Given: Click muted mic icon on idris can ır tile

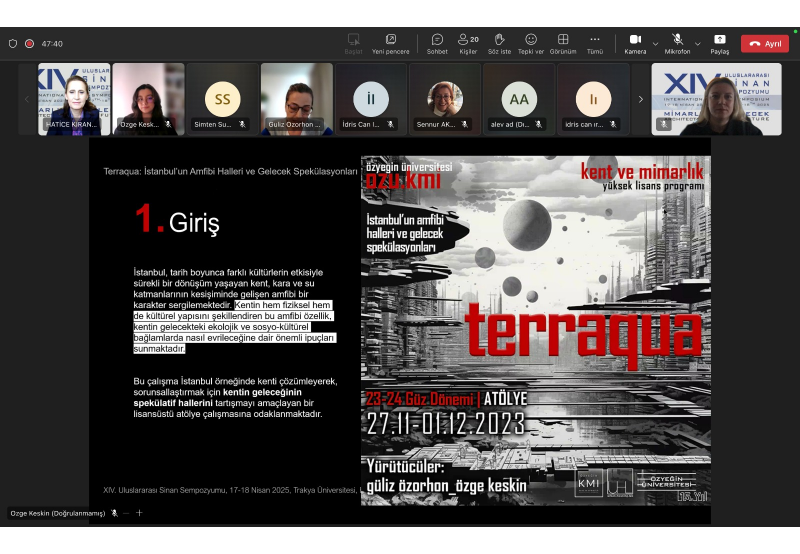Looking at the screenshot, I should click(613, 124).
